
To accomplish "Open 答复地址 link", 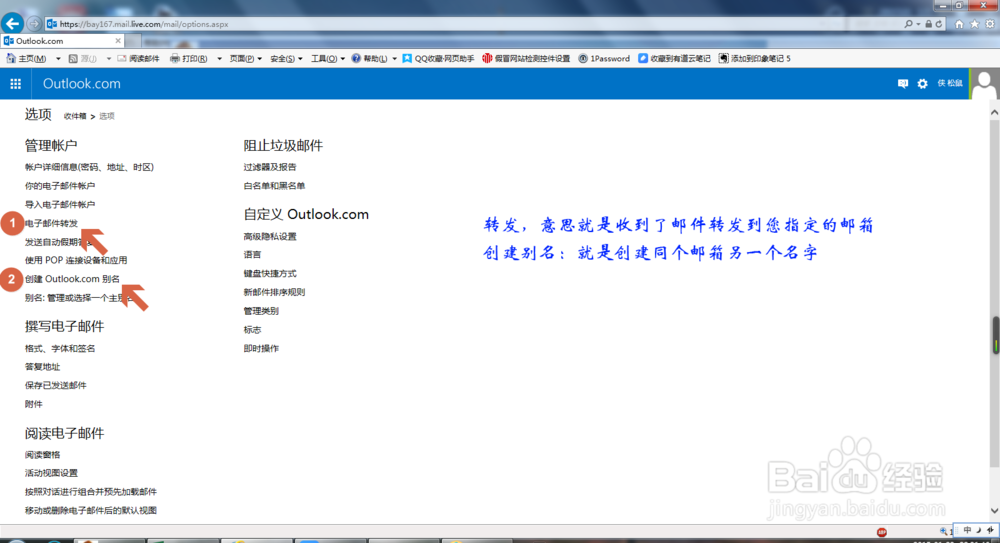I will 42,367.
